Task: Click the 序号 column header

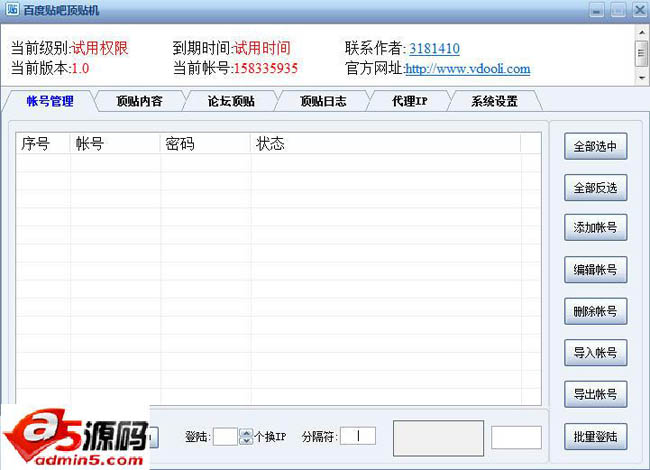Action: click(43, 144)
